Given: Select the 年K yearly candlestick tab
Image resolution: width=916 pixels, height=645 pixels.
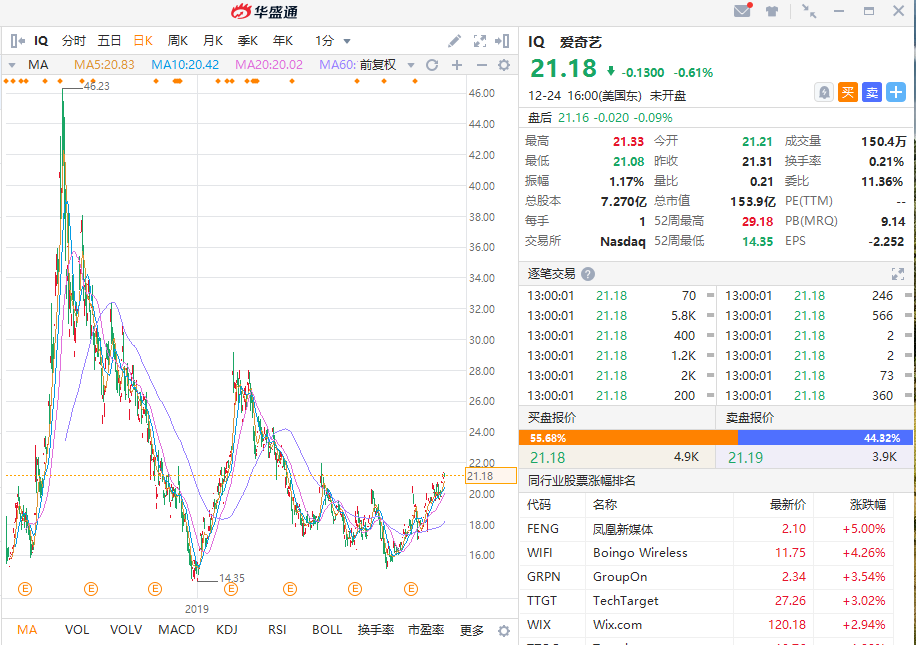Looking at the screenshot, I should coord(283,41).
